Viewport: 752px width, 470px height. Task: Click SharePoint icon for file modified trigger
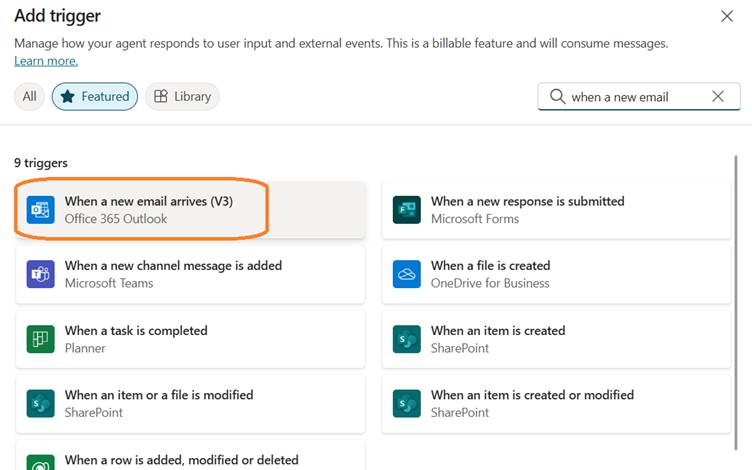(x=41, y=403)
